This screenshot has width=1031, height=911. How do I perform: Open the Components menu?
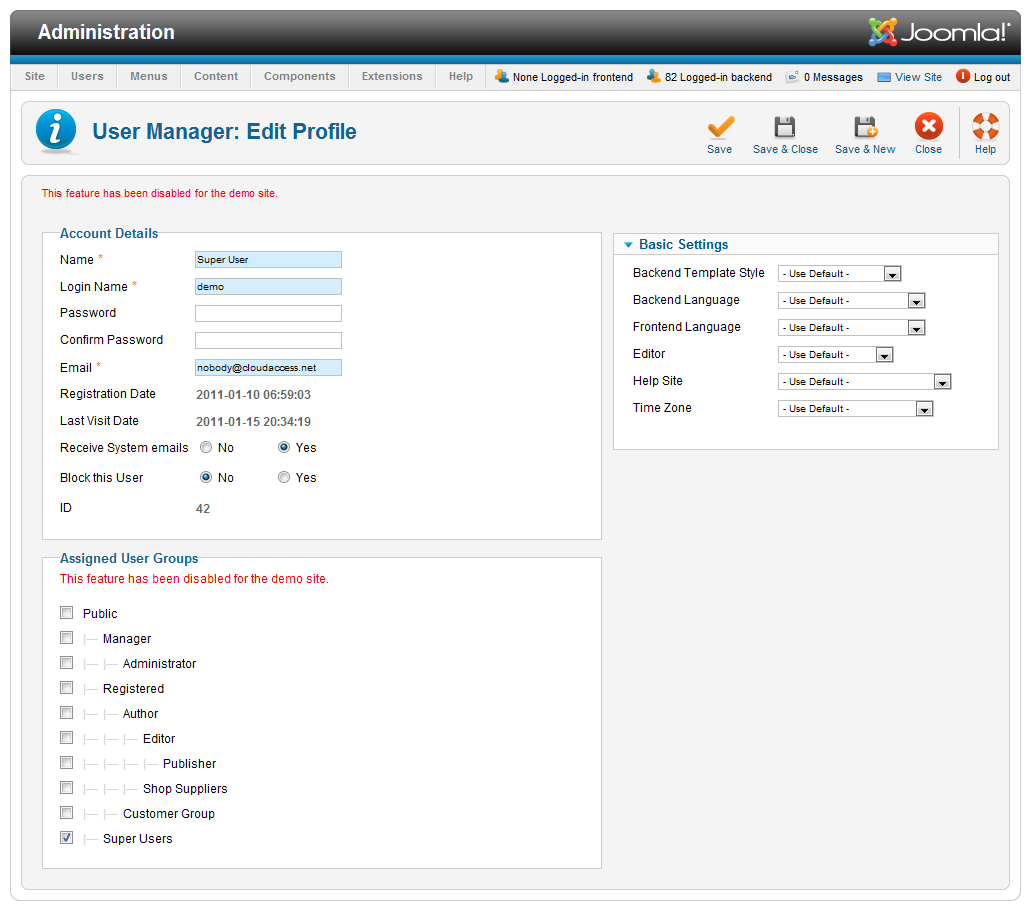tap(299, 76)
